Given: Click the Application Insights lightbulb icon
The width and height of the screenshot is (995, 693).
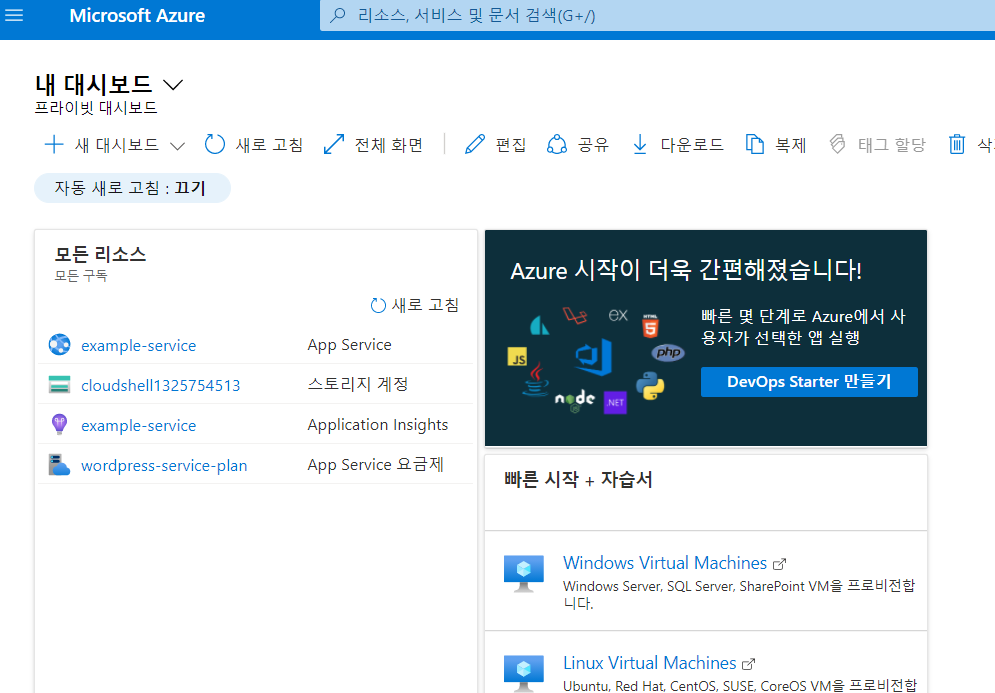Looking at the screenshot, I should pyautogui.click(x=59, y=424).
